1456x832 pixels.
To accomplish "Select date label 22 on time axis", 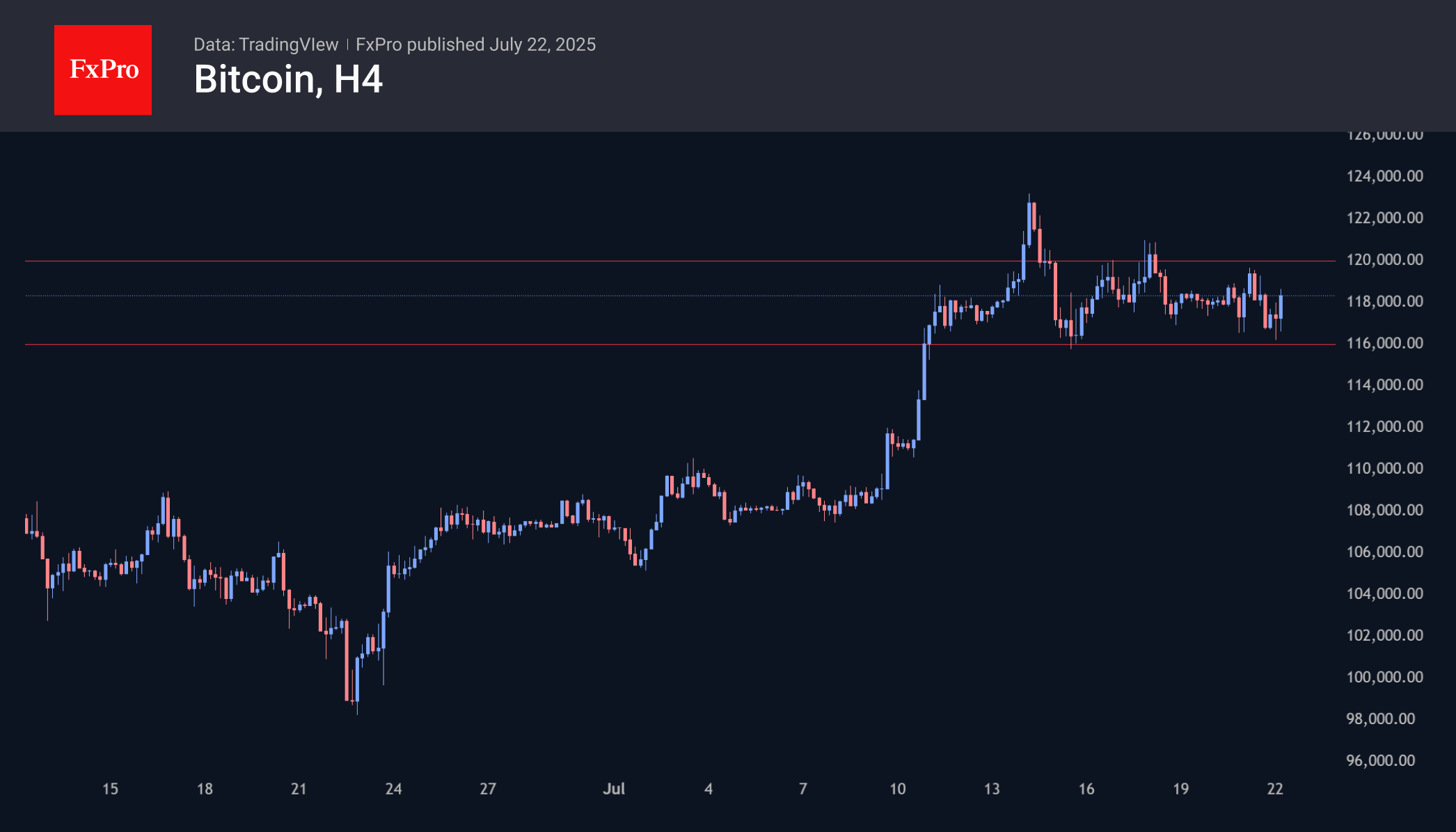I will click(x=1275, y=789).
